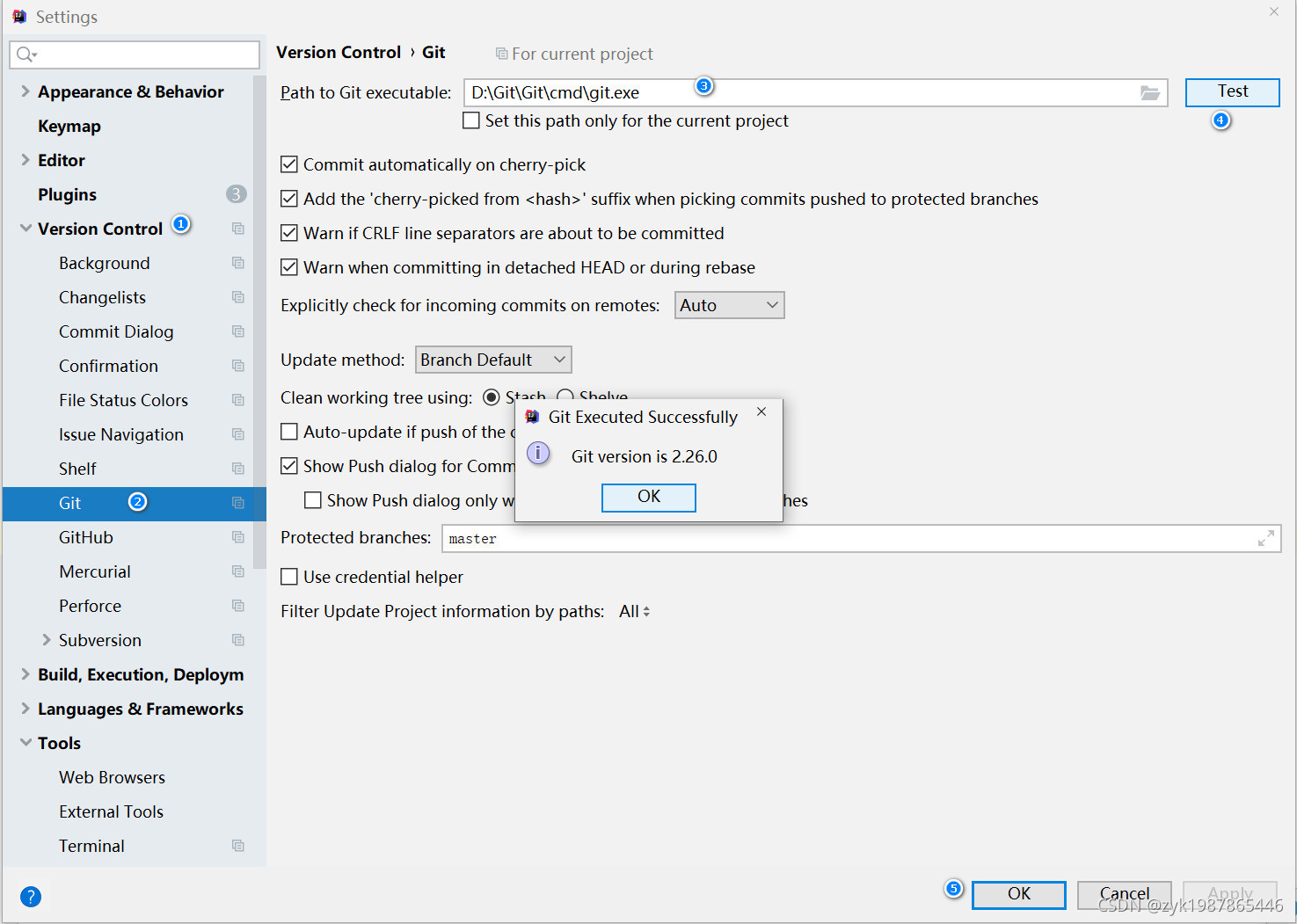This screenshot has height=924, width=1297.
Task: Click the project-level icon next to Terminal
Action: (238, 846)
